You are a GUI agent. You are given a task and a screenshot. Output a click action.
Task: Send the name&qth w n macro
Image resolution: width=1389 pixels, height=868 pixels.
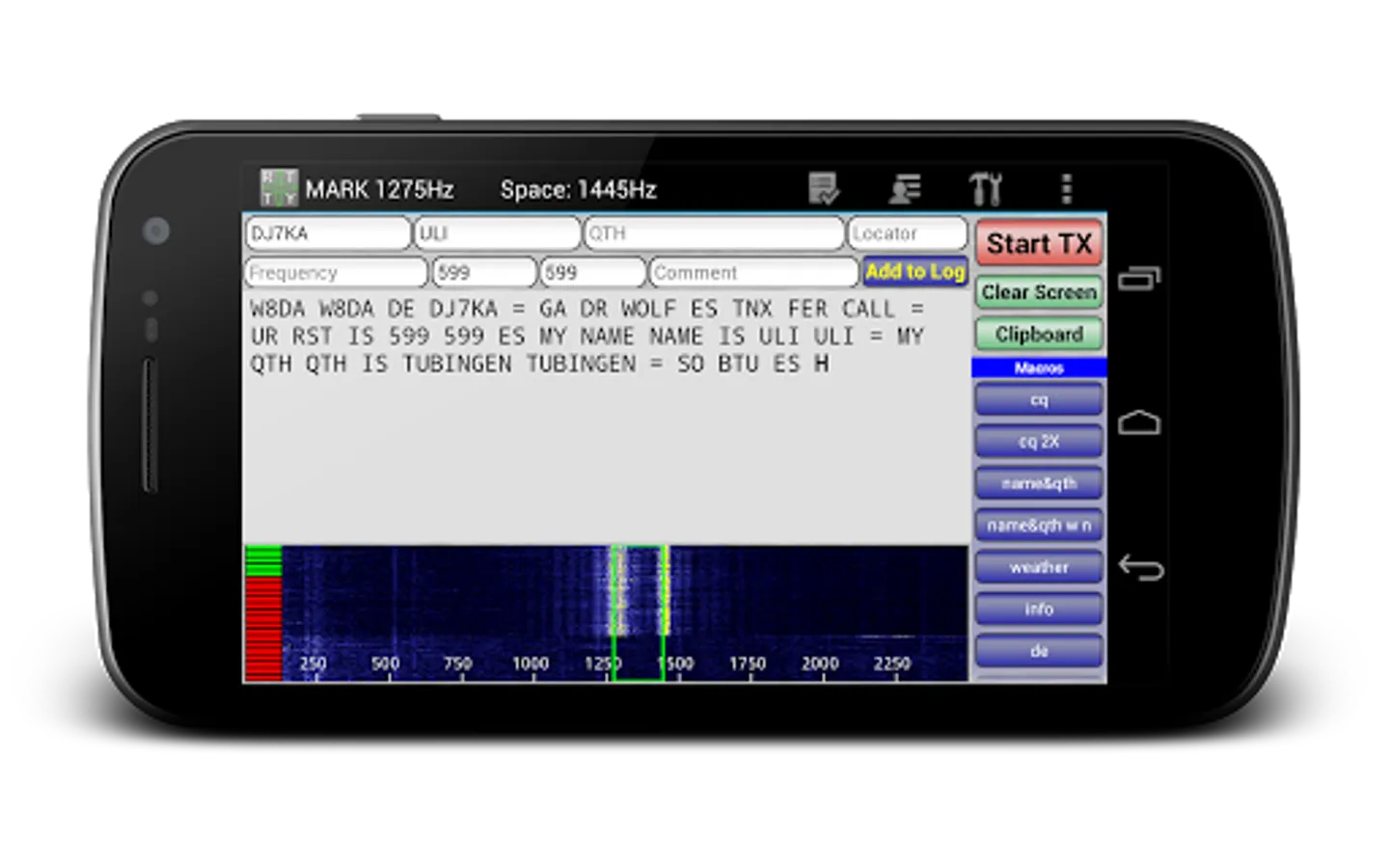(1039, 526)
